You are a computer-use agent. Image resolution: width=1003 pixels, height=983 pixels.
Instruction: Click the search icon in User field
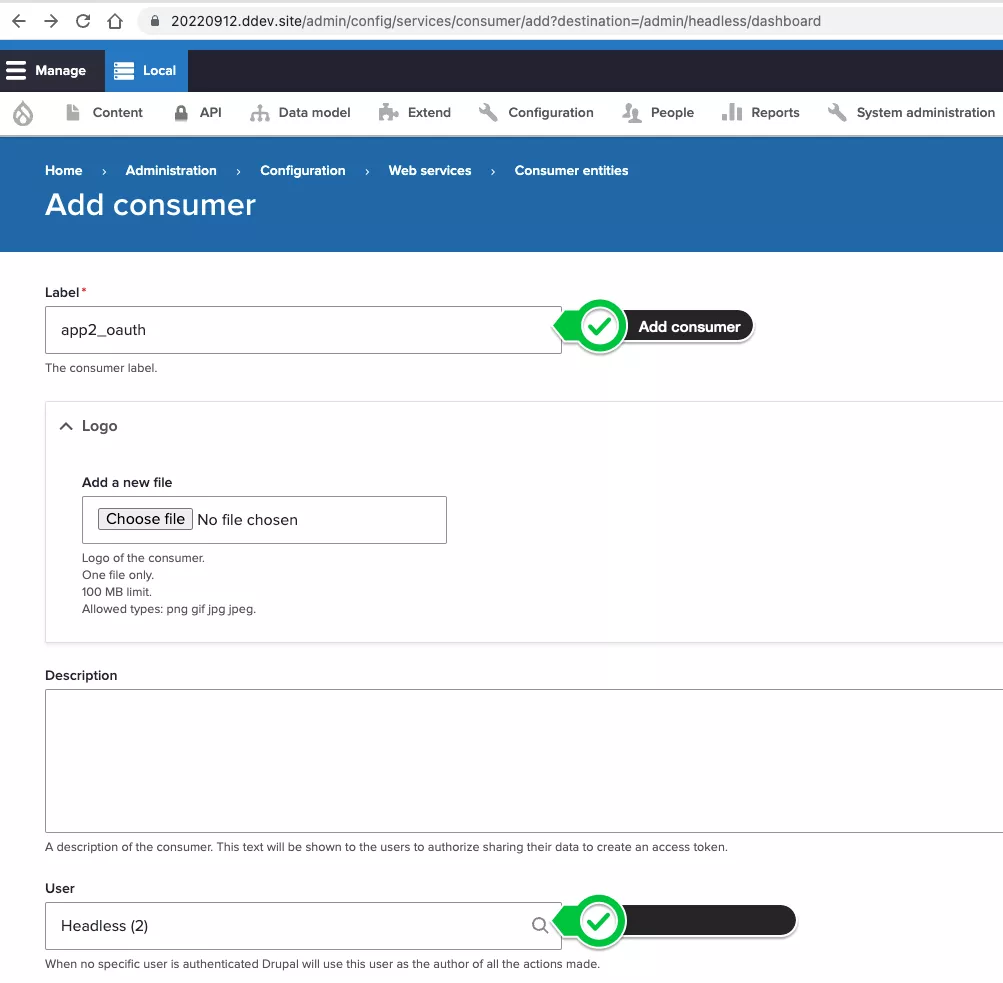[x=540, y=925]
